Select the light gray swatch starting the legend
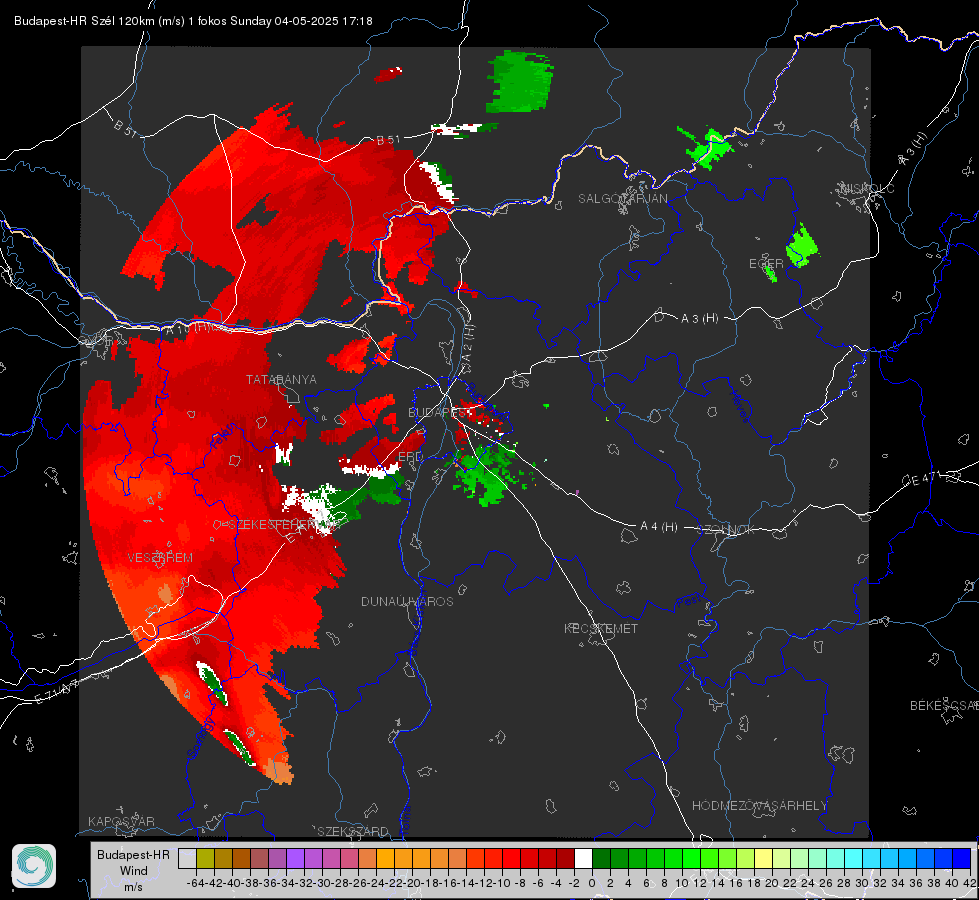The image size is (979, 900). point(187,859)
